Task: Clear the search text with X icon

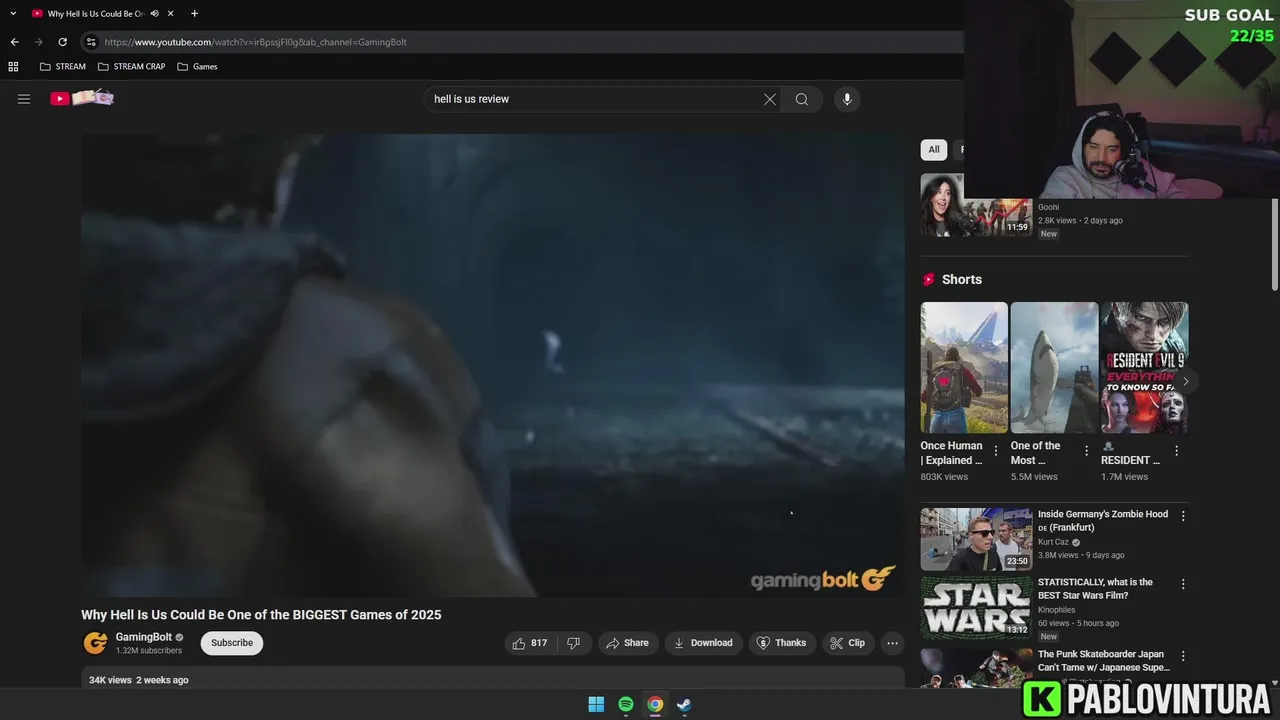Action: tap(770, 99)
